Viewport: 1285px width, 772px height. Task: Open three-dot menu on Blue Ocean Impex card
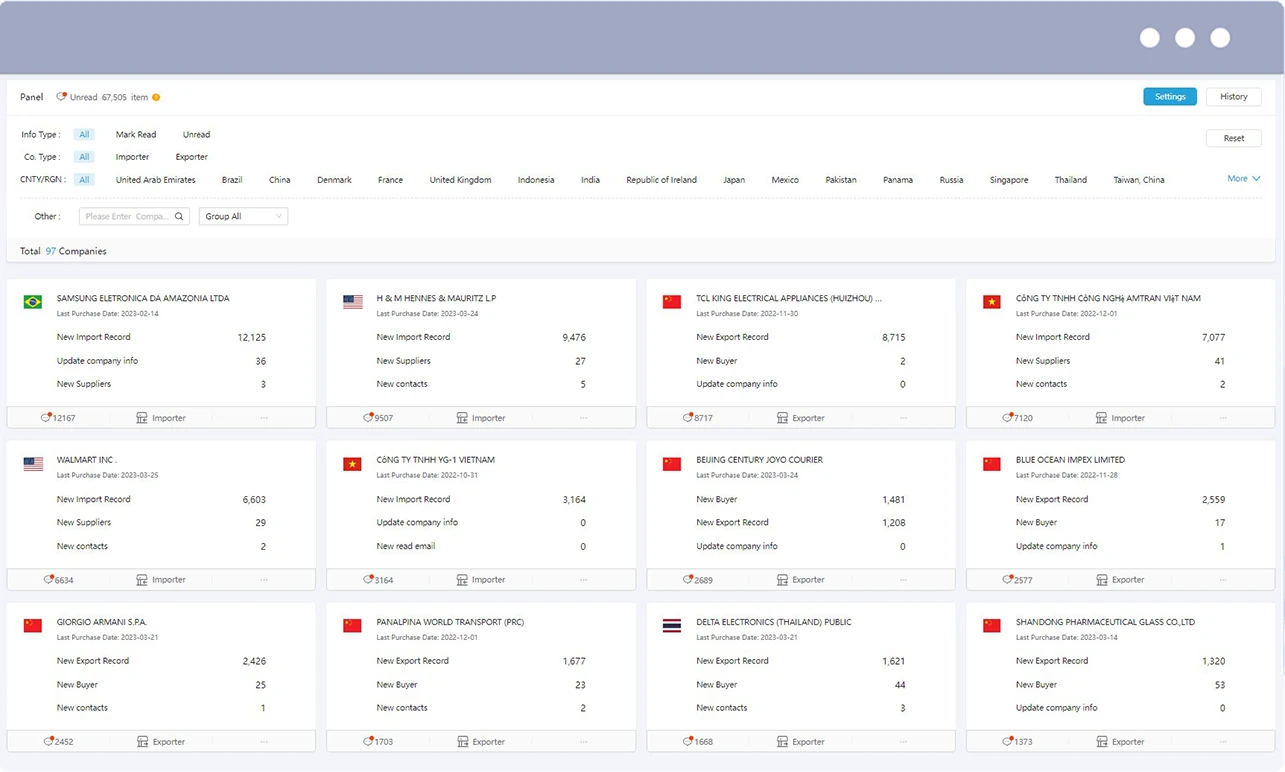[1223, 580]
